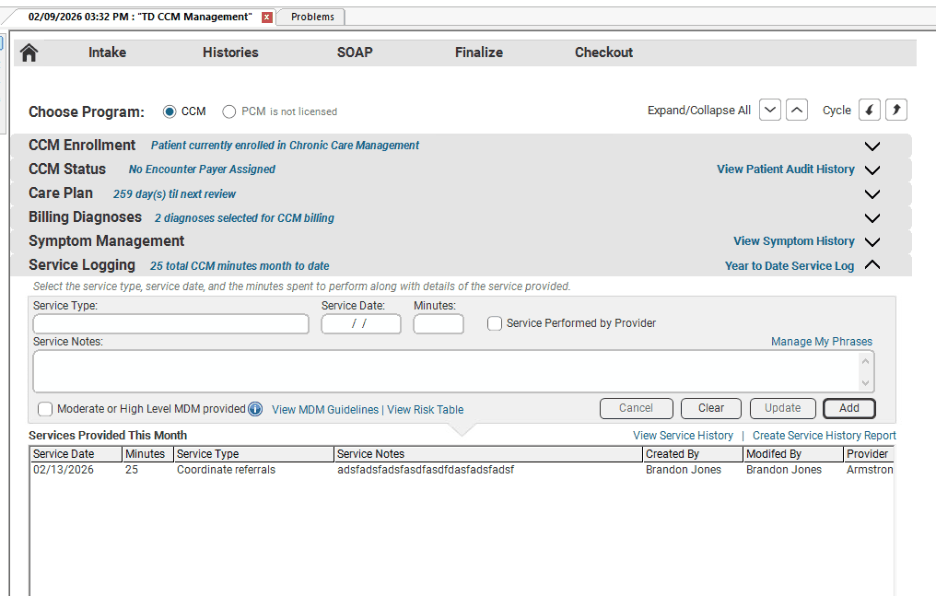Switch to the Problems tab

point(313,17)
